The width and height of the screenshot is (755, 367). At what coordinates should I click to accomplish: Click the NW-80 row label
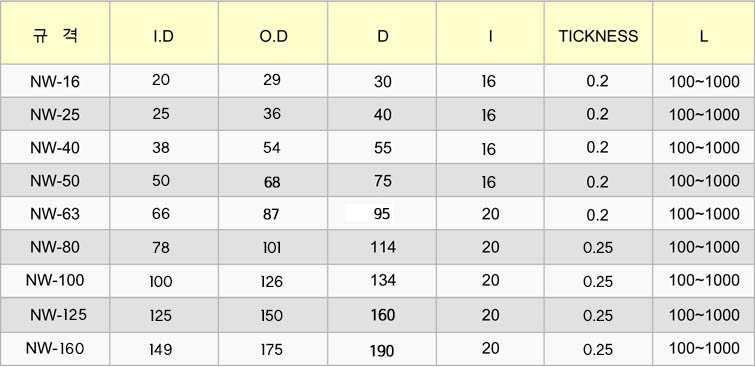pos(55,247)
